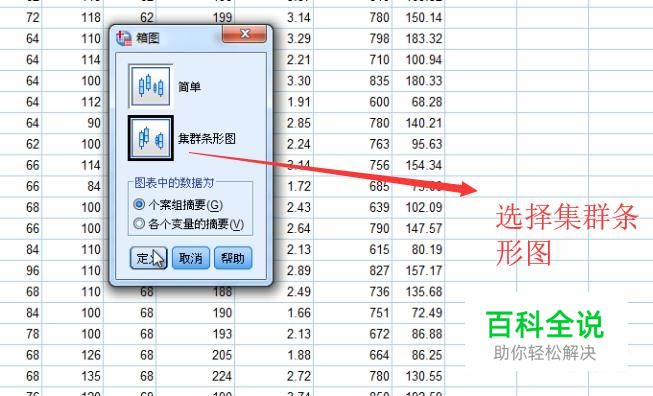Viewport: 653px width, 396px height.
Task: Open help with the 帮助 button
Action: [233, 258]
